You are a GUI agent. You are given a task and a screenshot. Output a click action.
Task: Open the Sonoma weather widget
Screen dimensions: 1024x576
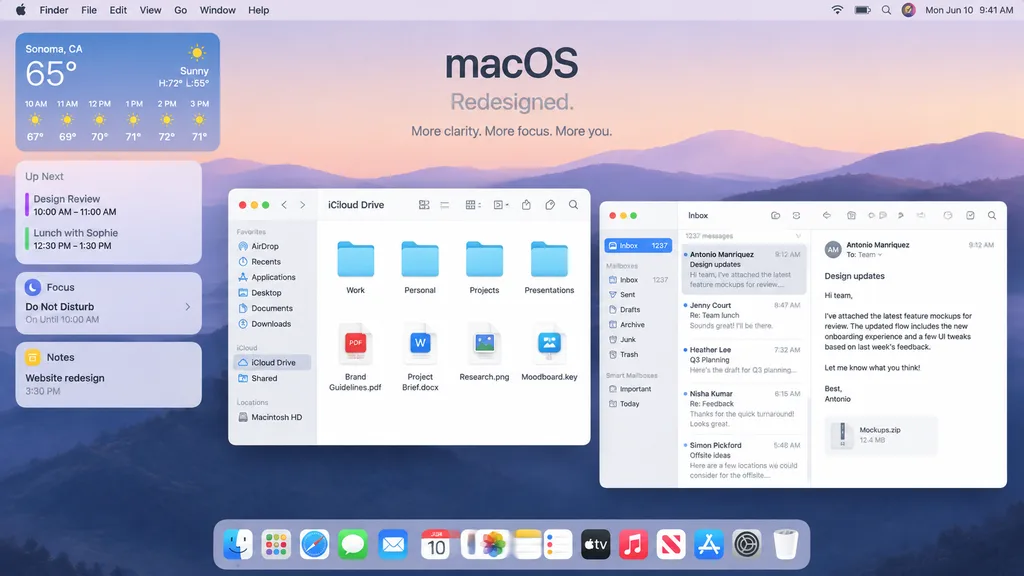[x=118, y=92]
